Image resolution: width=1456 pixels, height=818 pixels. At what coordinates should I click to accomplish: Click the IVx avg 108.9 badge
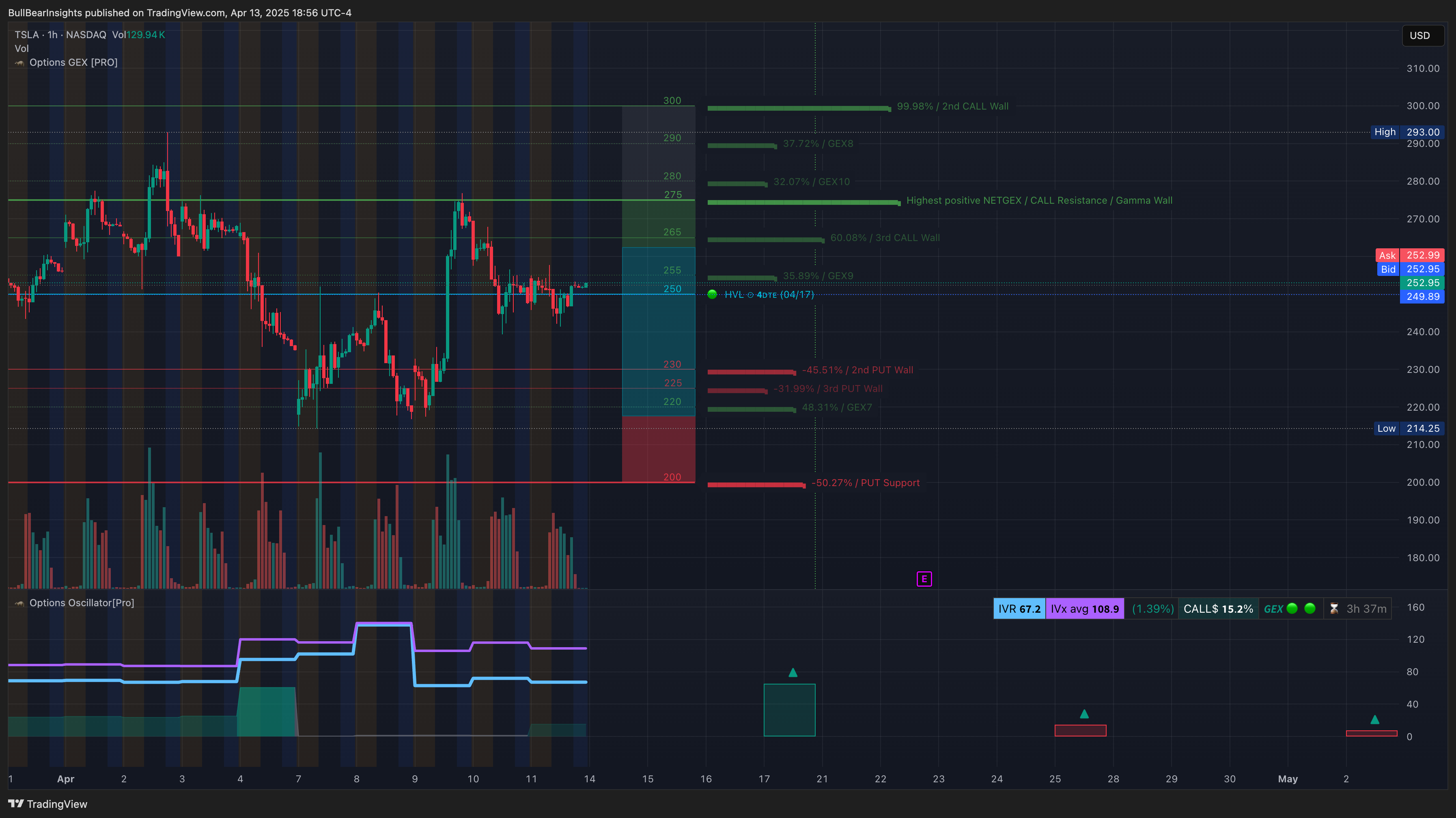[x=1085, y=609]
